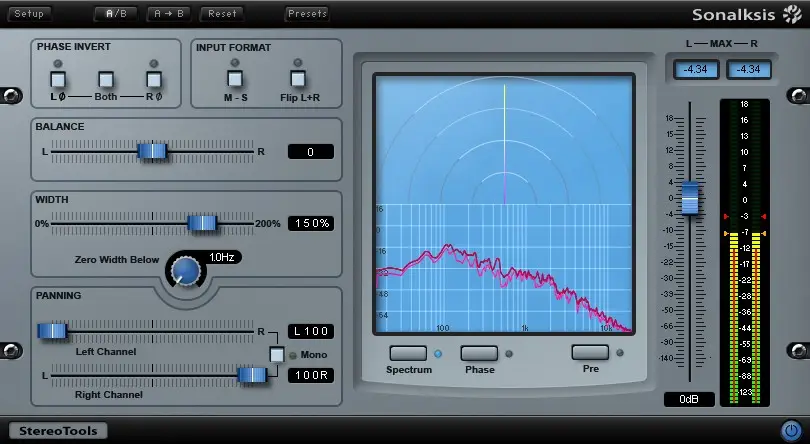This screenshot has height=444, width=810.
Task: Enable the Phase display button
Action: click(479, 354)
